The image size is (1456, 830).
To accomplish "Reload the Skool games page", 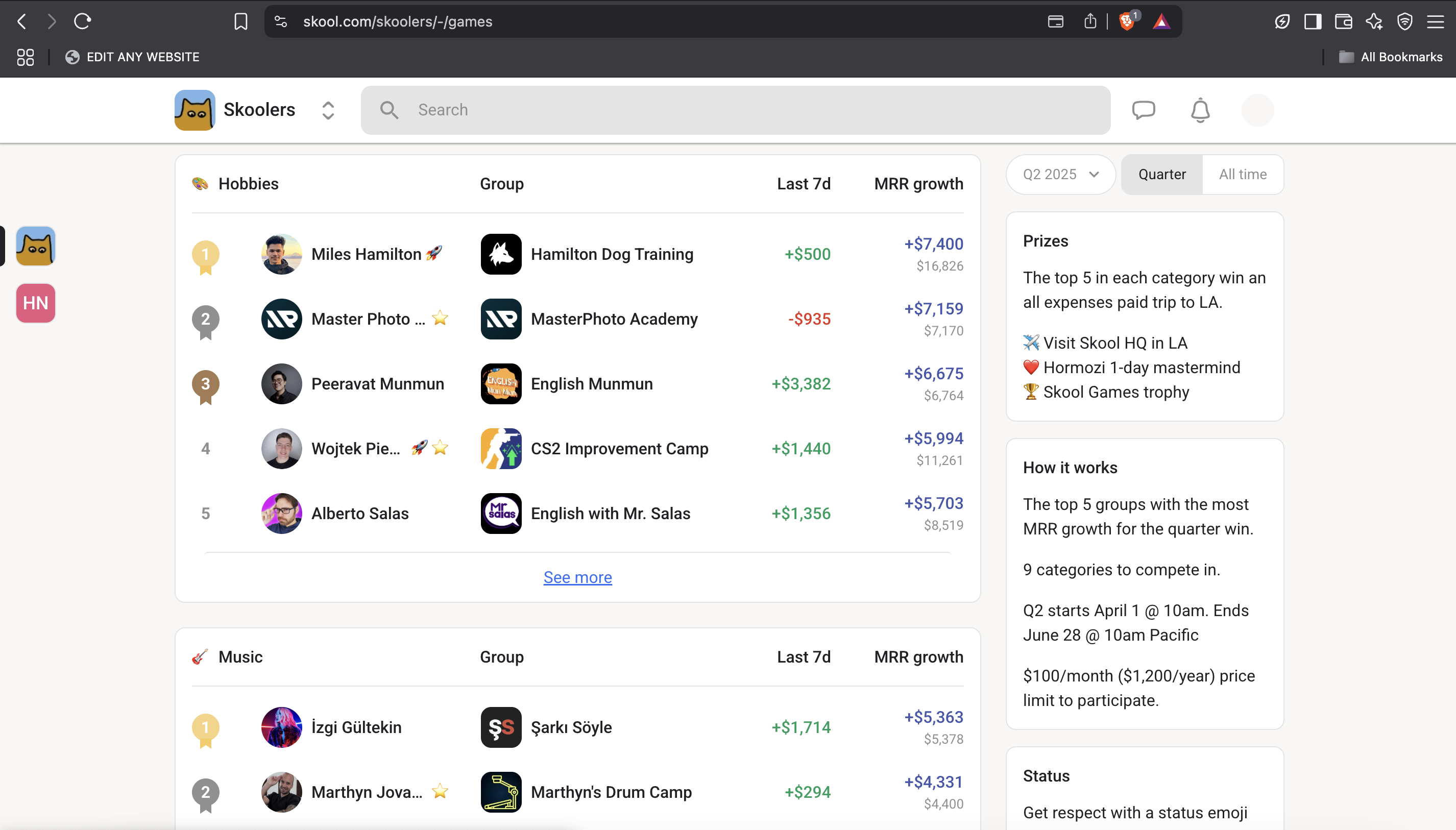I will pos(83,21).
